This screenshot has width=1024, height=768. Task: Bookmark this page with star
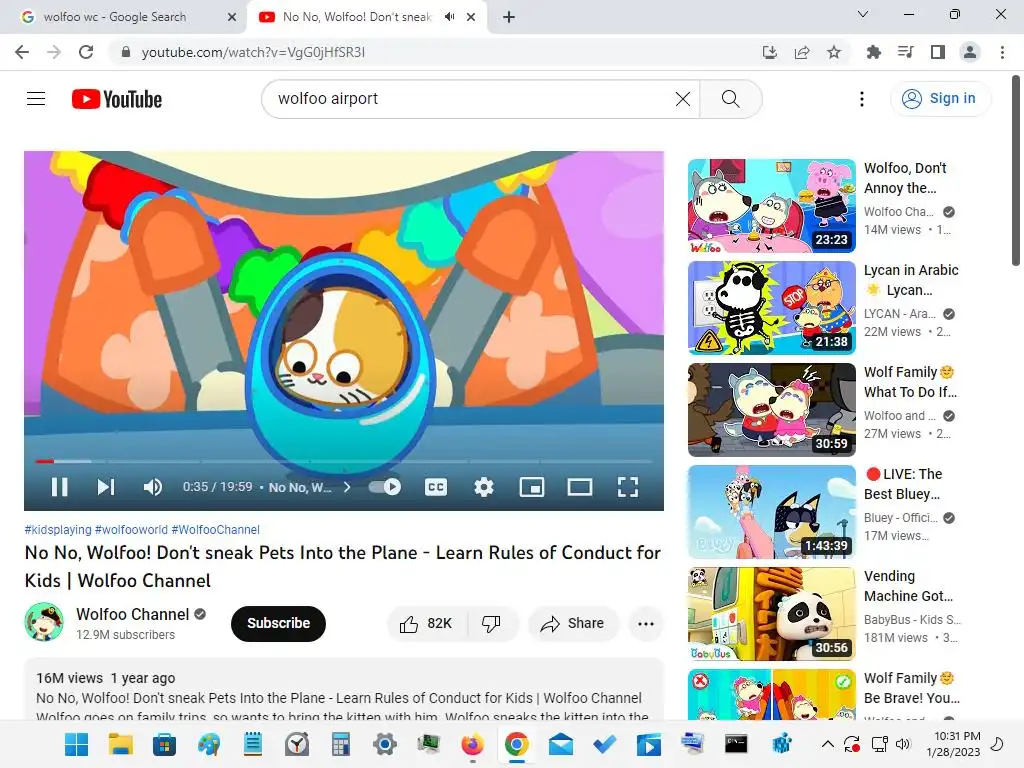coord(833,52)
